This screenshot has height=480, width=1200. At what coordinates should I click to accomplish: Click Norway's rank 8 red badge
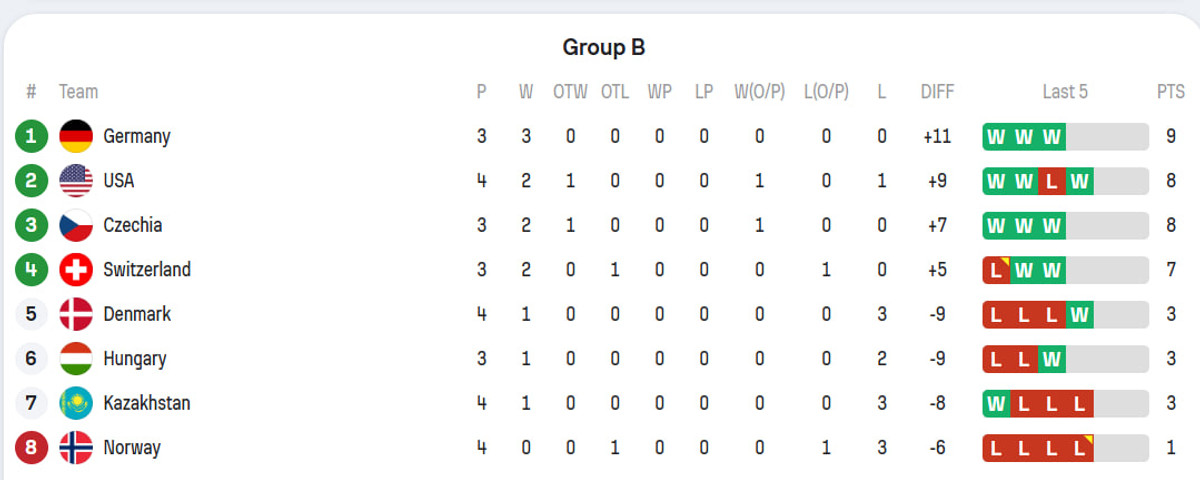coord(31,448)
